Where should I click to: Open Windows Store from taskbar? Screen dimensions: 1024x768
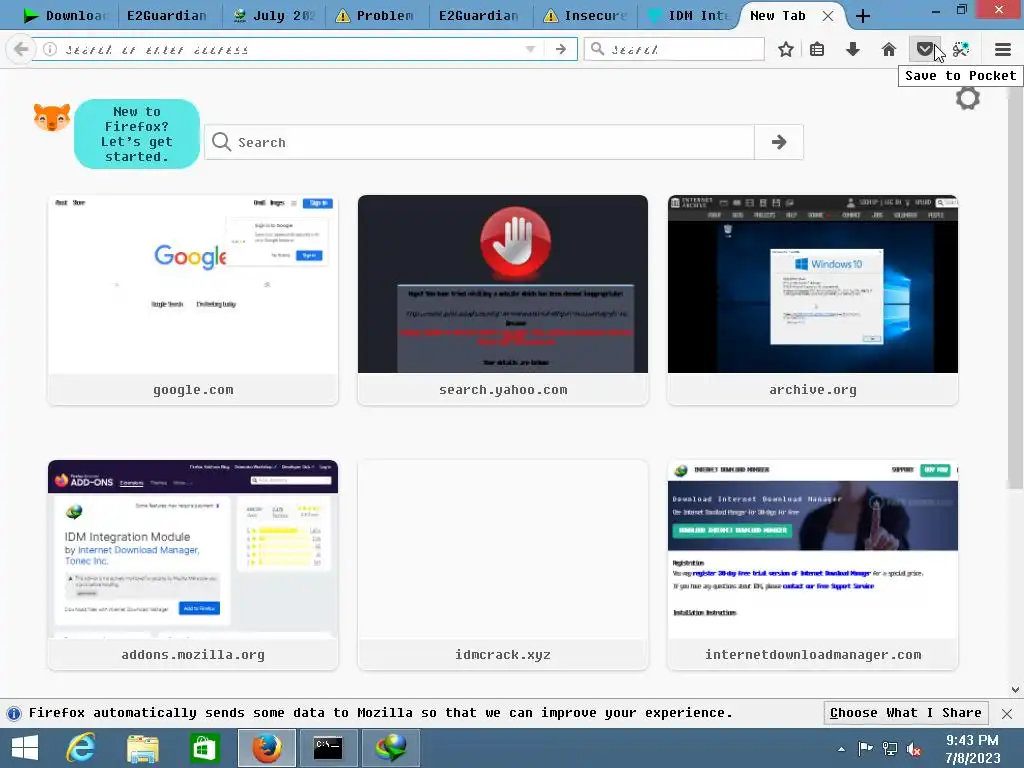tap(204, 748)
